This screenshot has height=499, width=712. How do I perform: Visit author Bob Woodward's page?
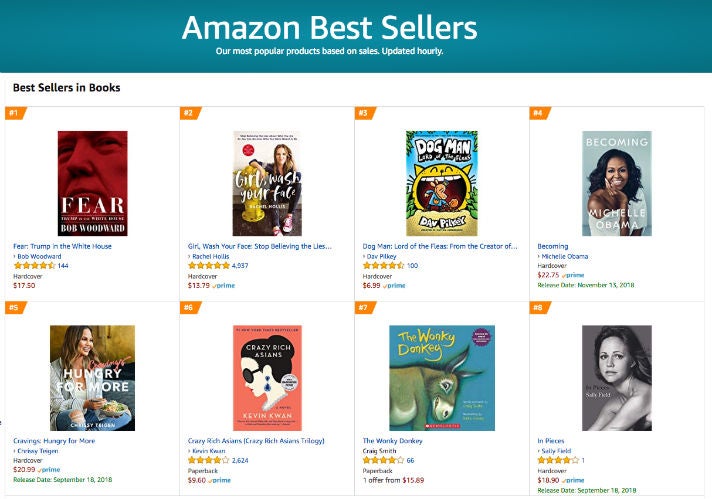click(x=41, y=256)
